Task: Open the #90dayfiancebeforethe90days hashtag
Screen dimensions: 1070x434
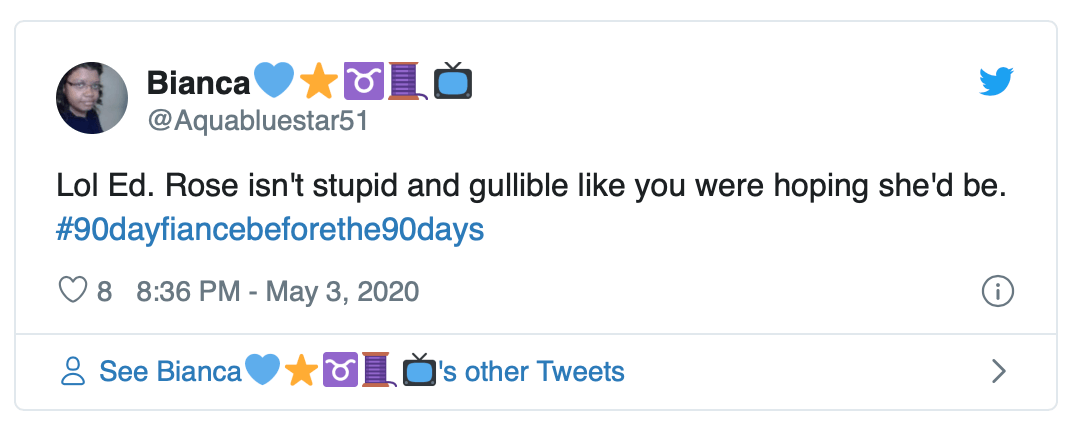Action: [x=270, y=230]
